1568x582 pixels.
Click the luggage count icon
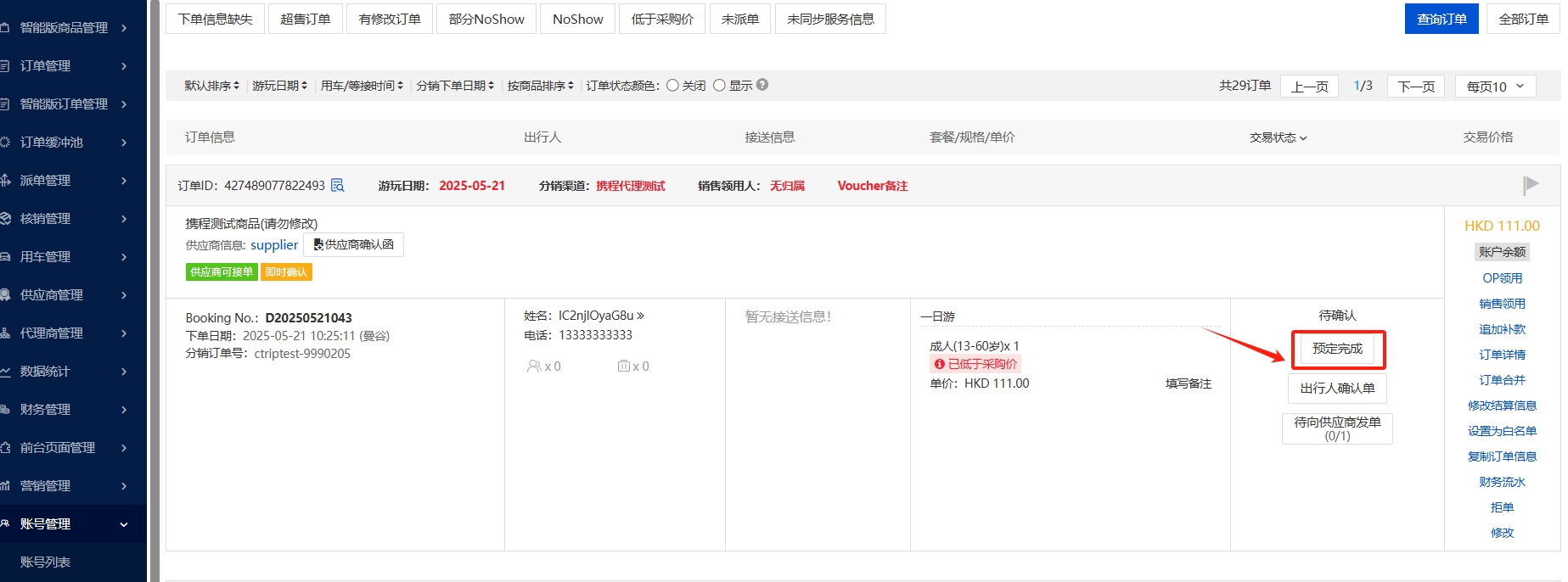(624, 366)
